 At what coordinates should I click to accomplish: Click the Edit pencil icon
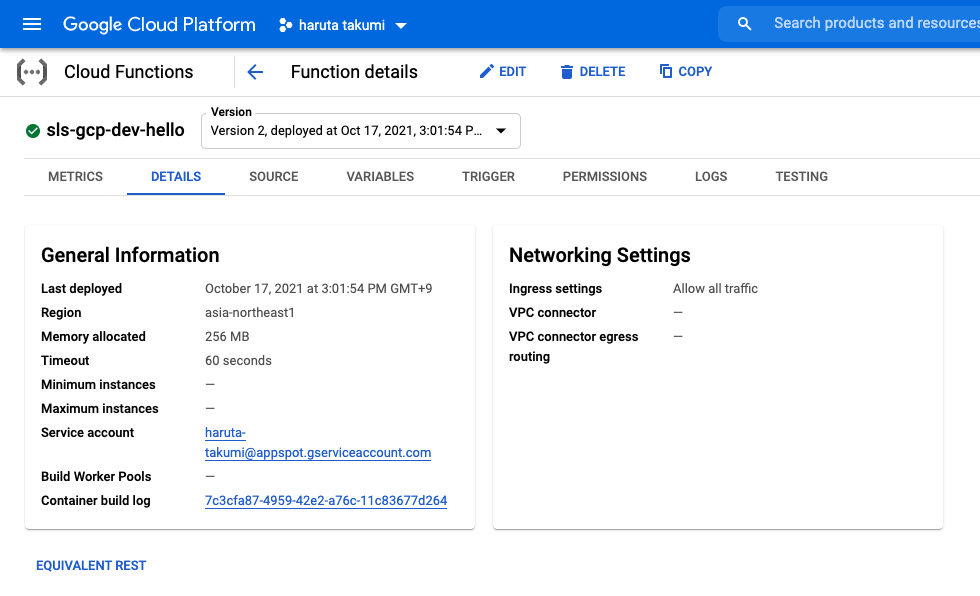(x=486, y=71)
